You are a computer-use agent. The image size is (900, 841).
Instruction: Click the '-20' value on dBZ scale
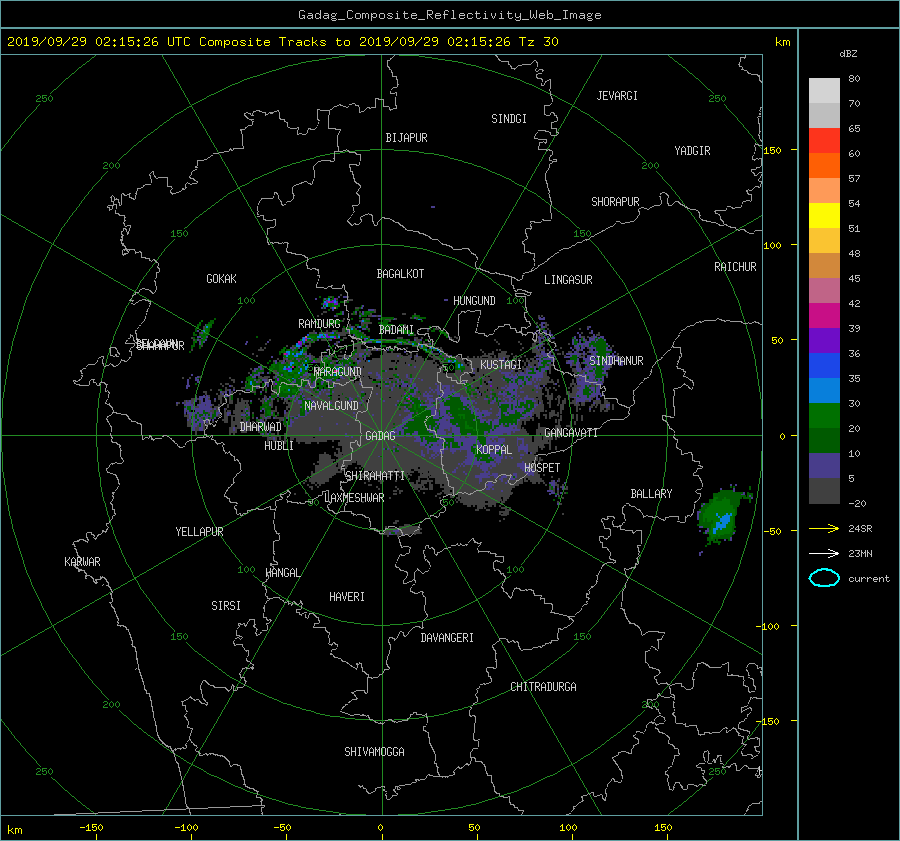[857, 503]
